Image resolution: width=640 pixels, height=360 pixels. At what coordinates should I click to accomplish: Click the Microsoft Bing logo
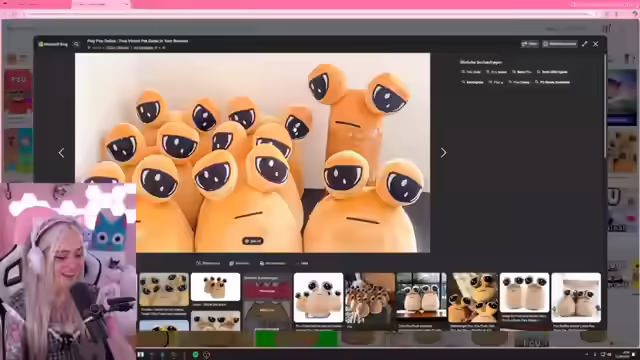[53, 44]
